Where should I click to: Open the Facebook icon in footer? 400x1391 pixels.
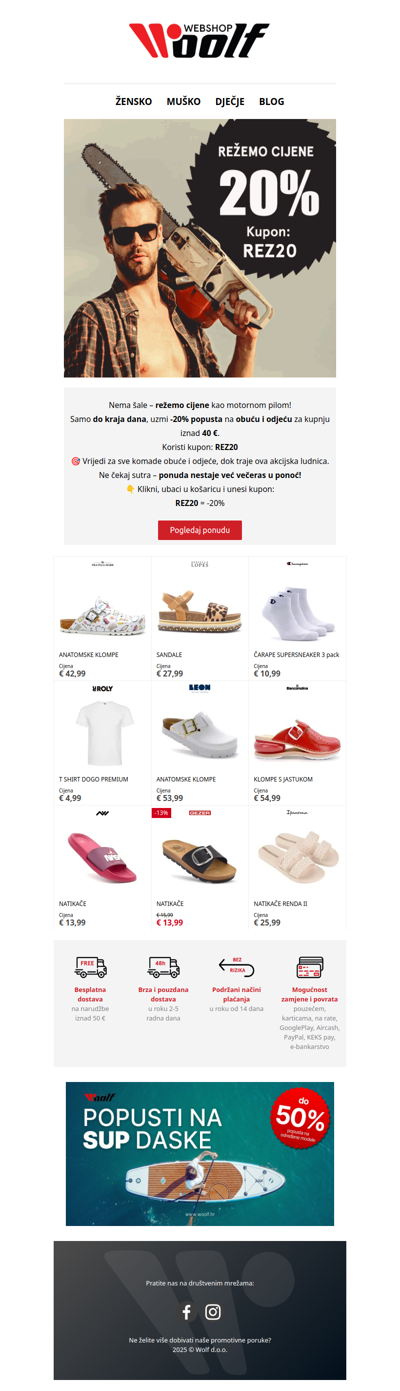pos(186,1311)
